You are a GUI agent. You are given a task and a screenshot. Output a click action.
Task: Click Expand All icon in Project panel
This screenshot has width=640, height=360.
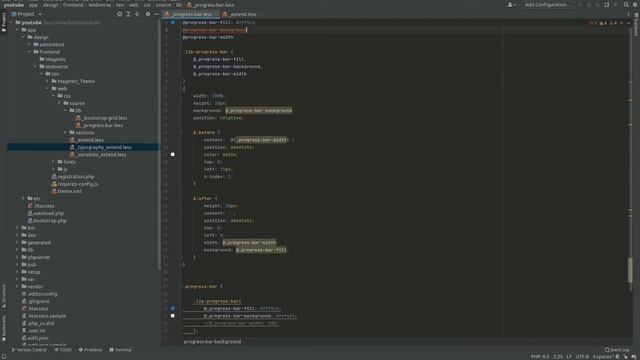128,14
